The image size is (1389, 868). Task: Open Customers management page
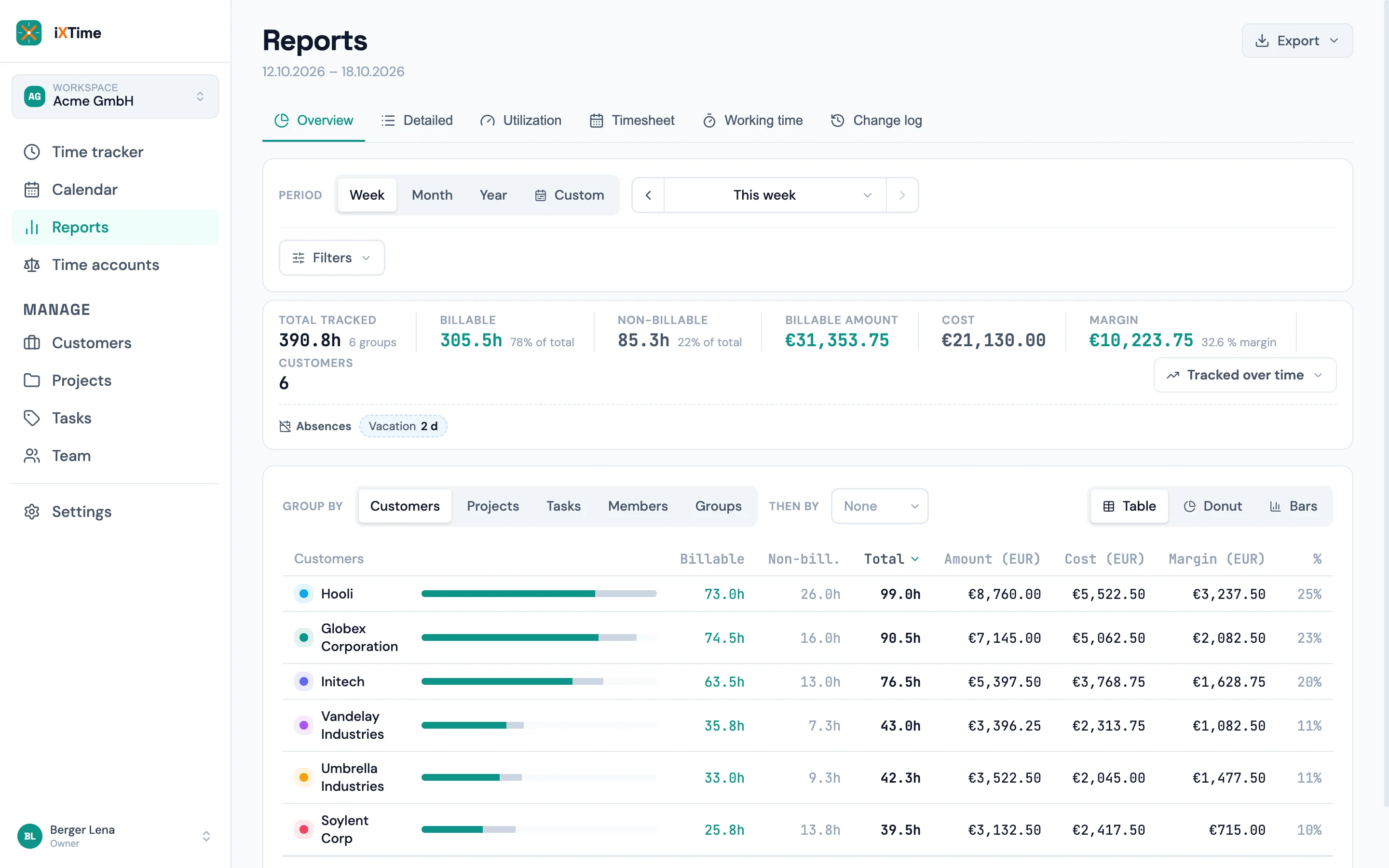click(115, 343)
